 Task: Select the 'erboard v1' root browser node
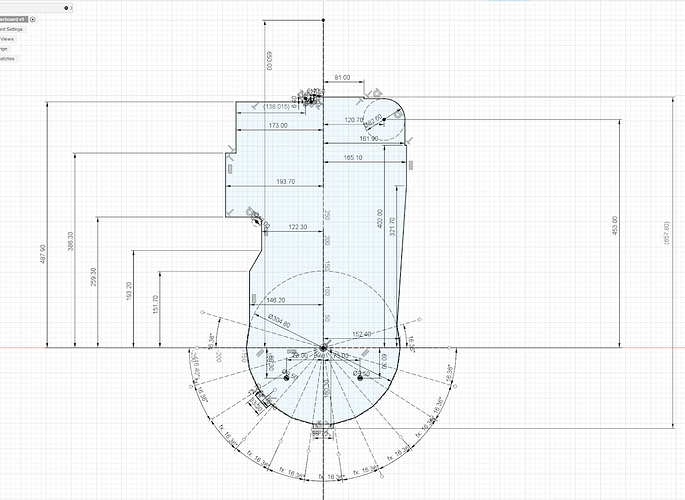[14, 19]
